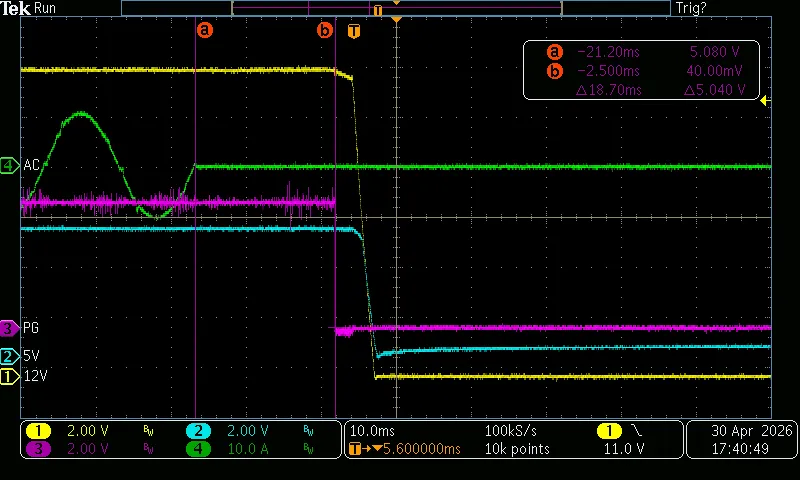
Task: Click channel 2 cyan badge in readout
Action: point(198,431)
